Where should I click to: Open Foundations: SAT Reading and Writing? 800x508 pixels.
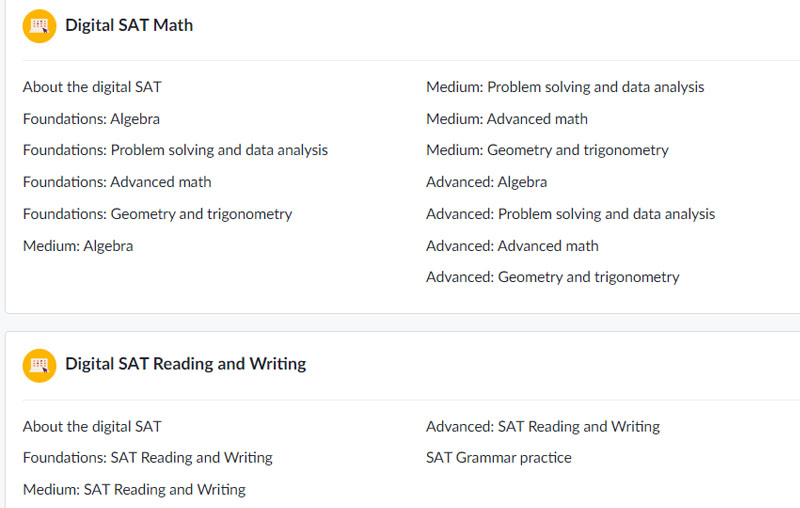click(x=148, y=458)
